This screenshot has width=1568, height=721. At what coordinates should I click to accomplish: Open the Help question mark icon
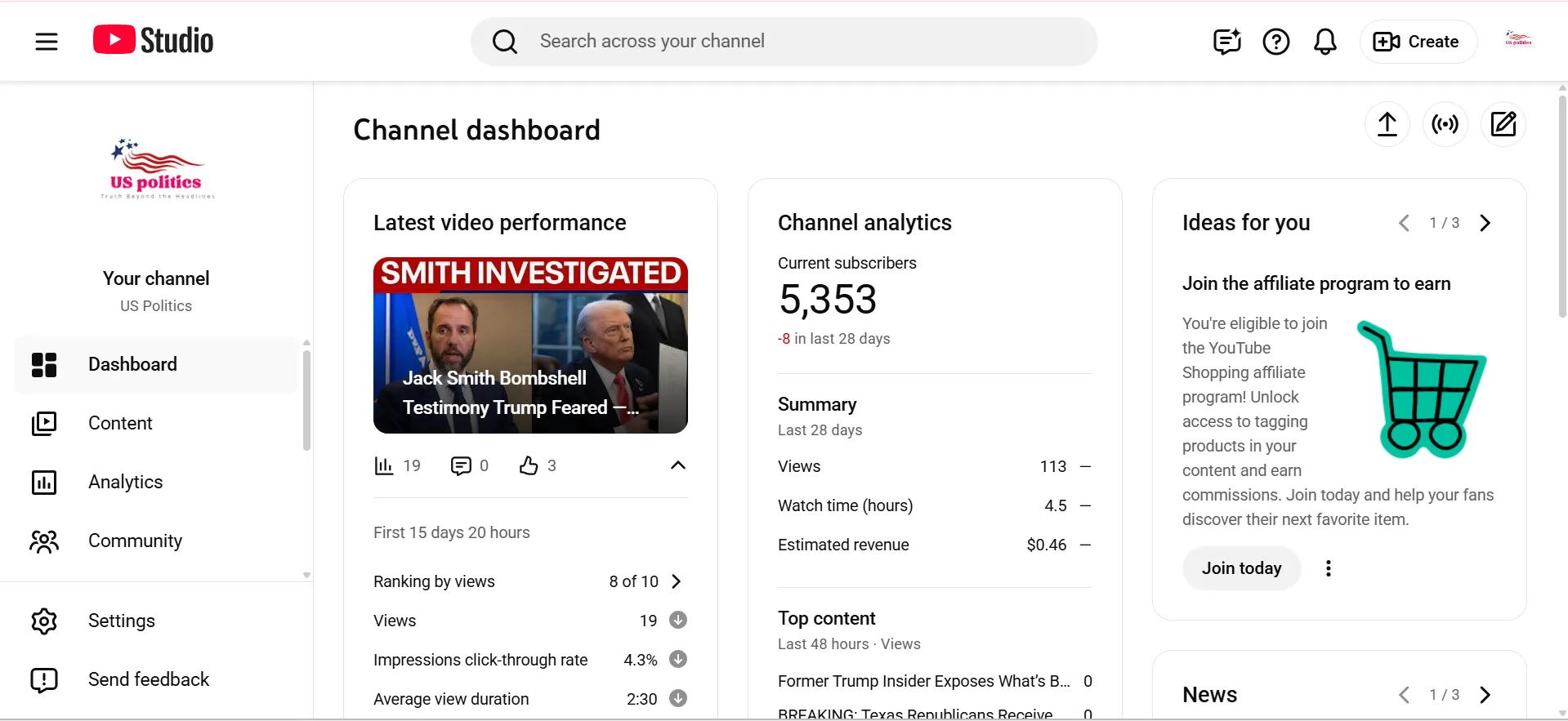1275,42
